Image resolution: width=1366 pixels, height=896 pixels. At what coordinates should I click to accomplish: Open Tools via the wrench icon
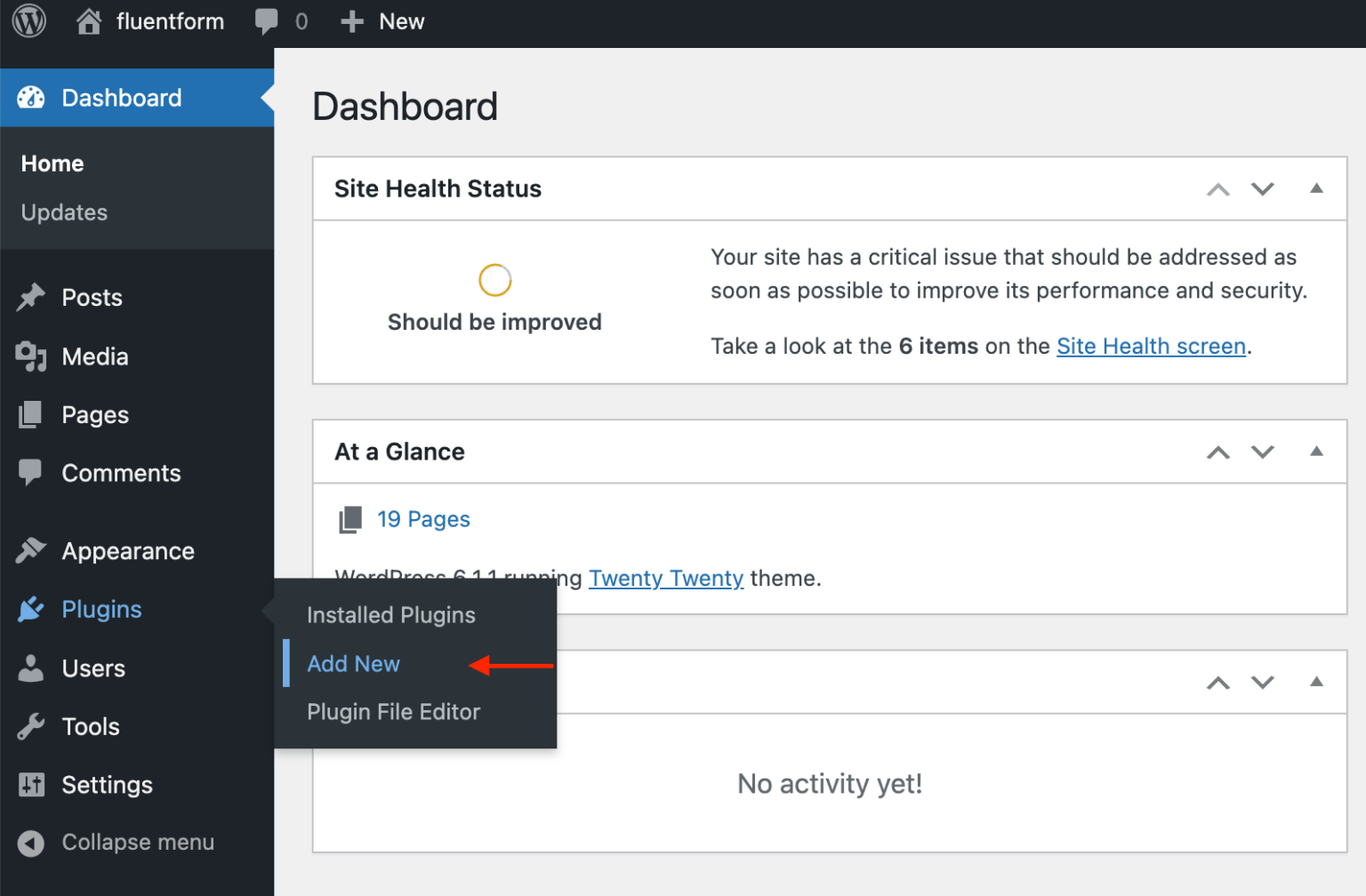[x=31, y=726]
